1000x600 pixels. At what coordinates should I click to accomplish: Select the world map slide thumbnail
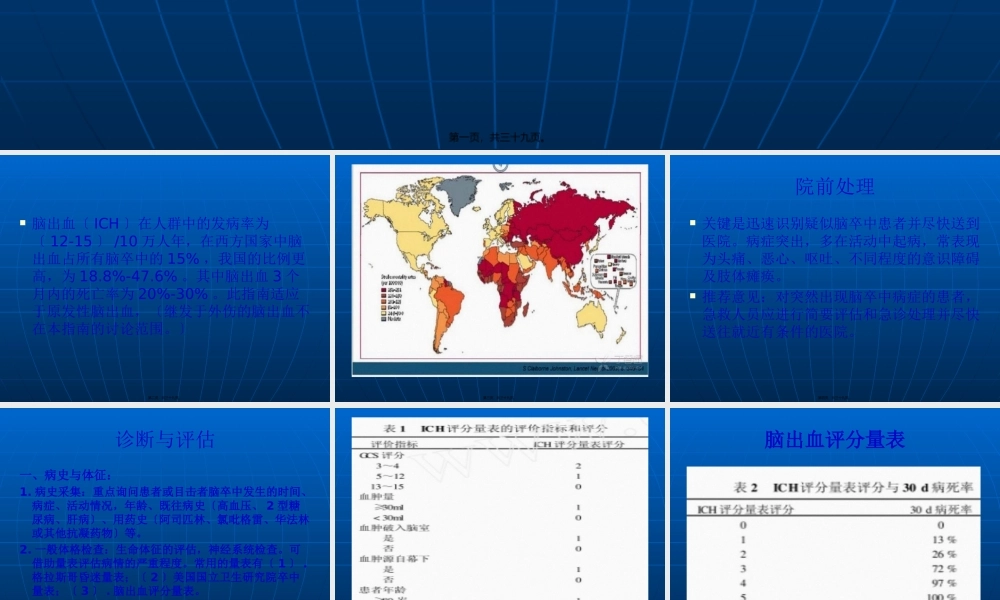tap(499, 277)
